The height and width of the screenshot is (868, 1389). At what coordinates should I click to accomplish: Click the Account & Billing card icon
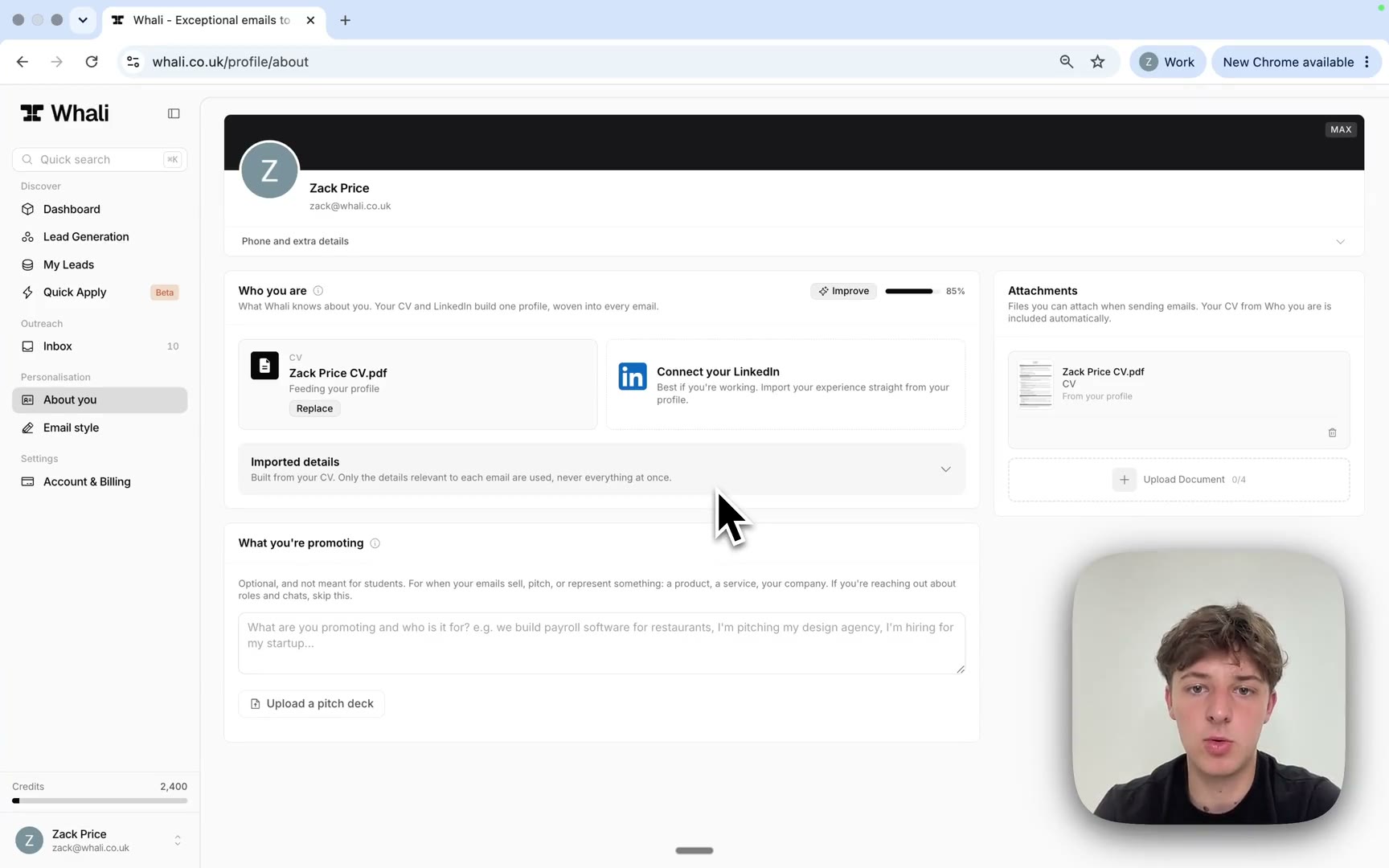(x=28, y=481)
